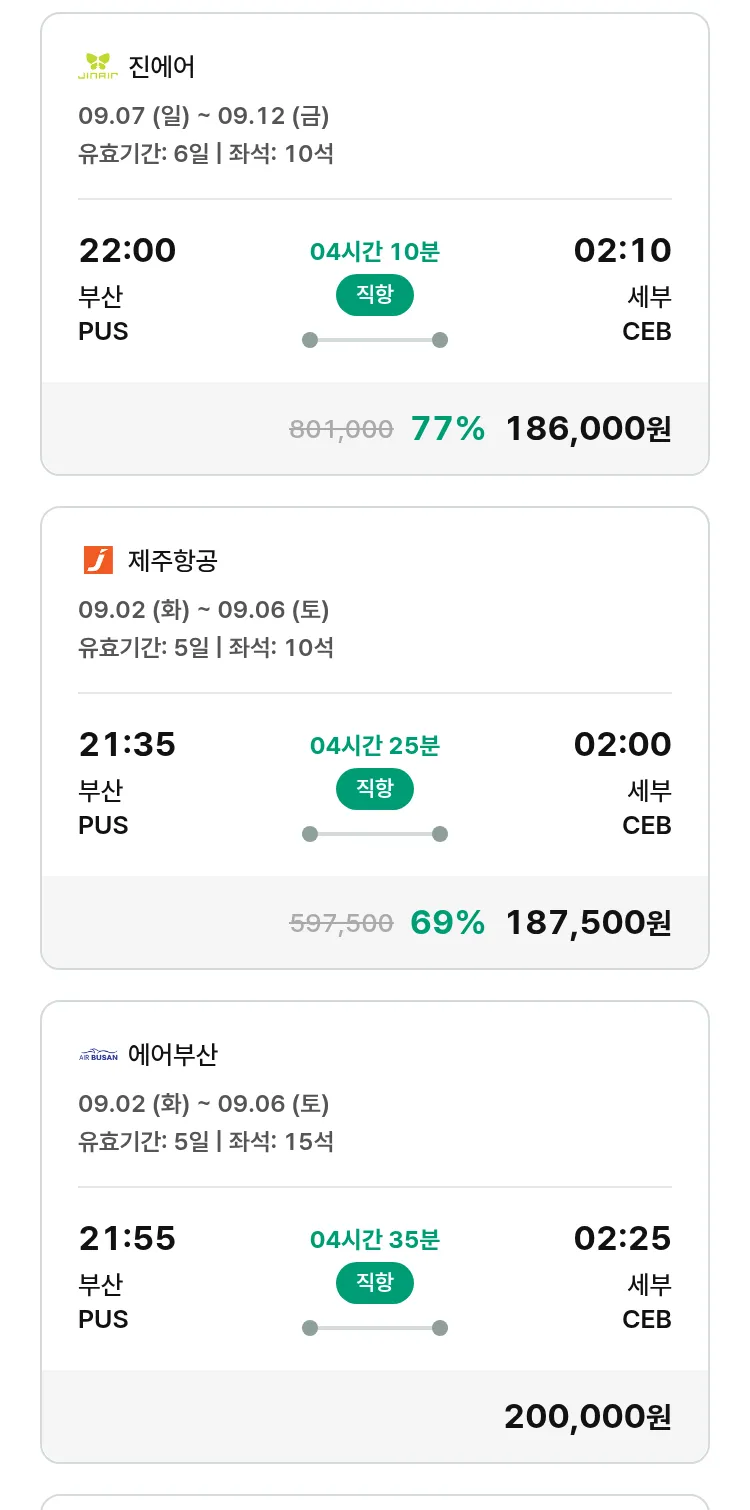Click the 69% discount label
The height and width of the screenshot is (1510, 750).
447,923
